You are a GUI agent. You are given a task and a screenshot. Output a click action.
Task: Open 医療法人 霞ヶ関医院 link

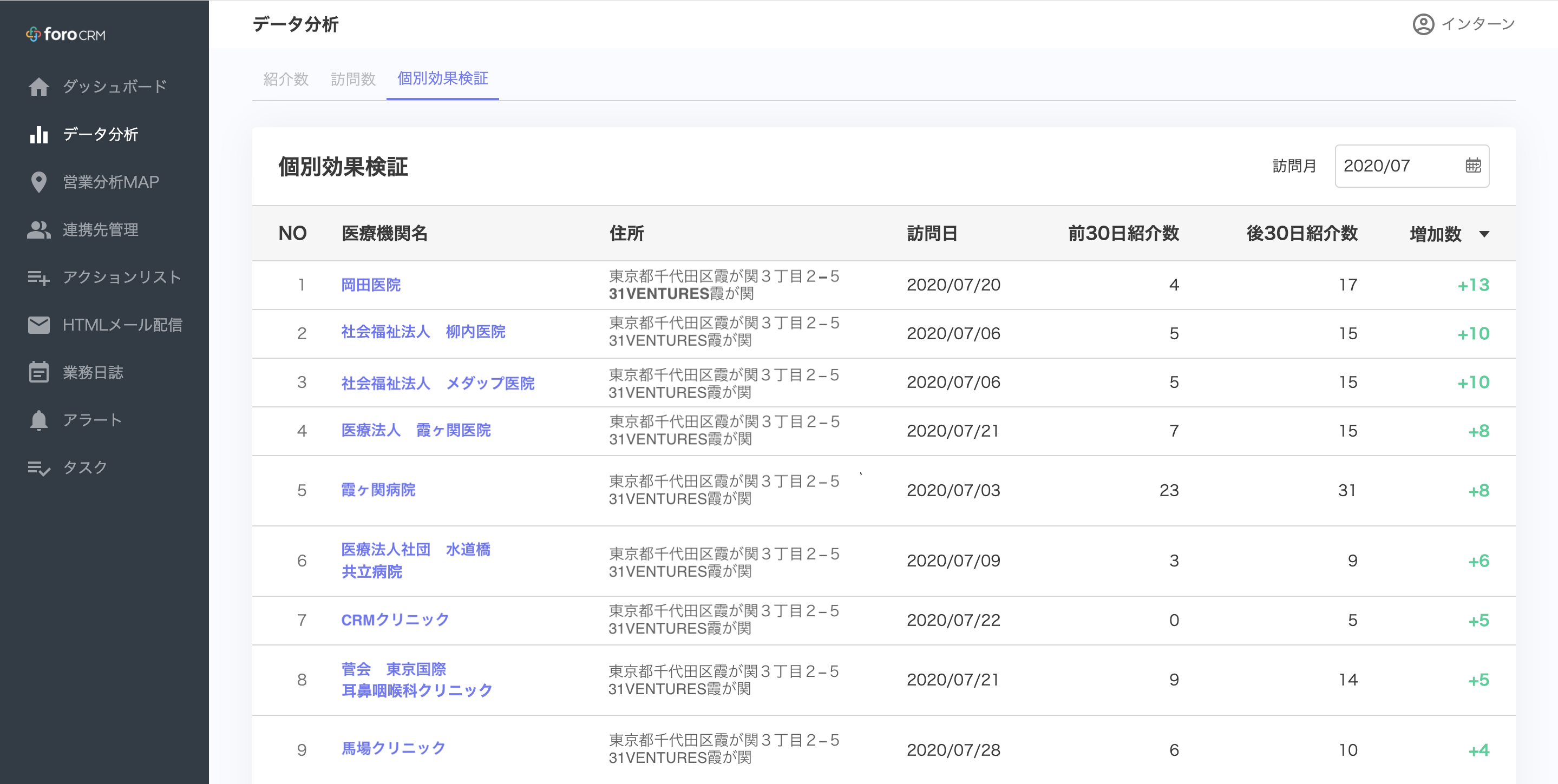[416, 430]
